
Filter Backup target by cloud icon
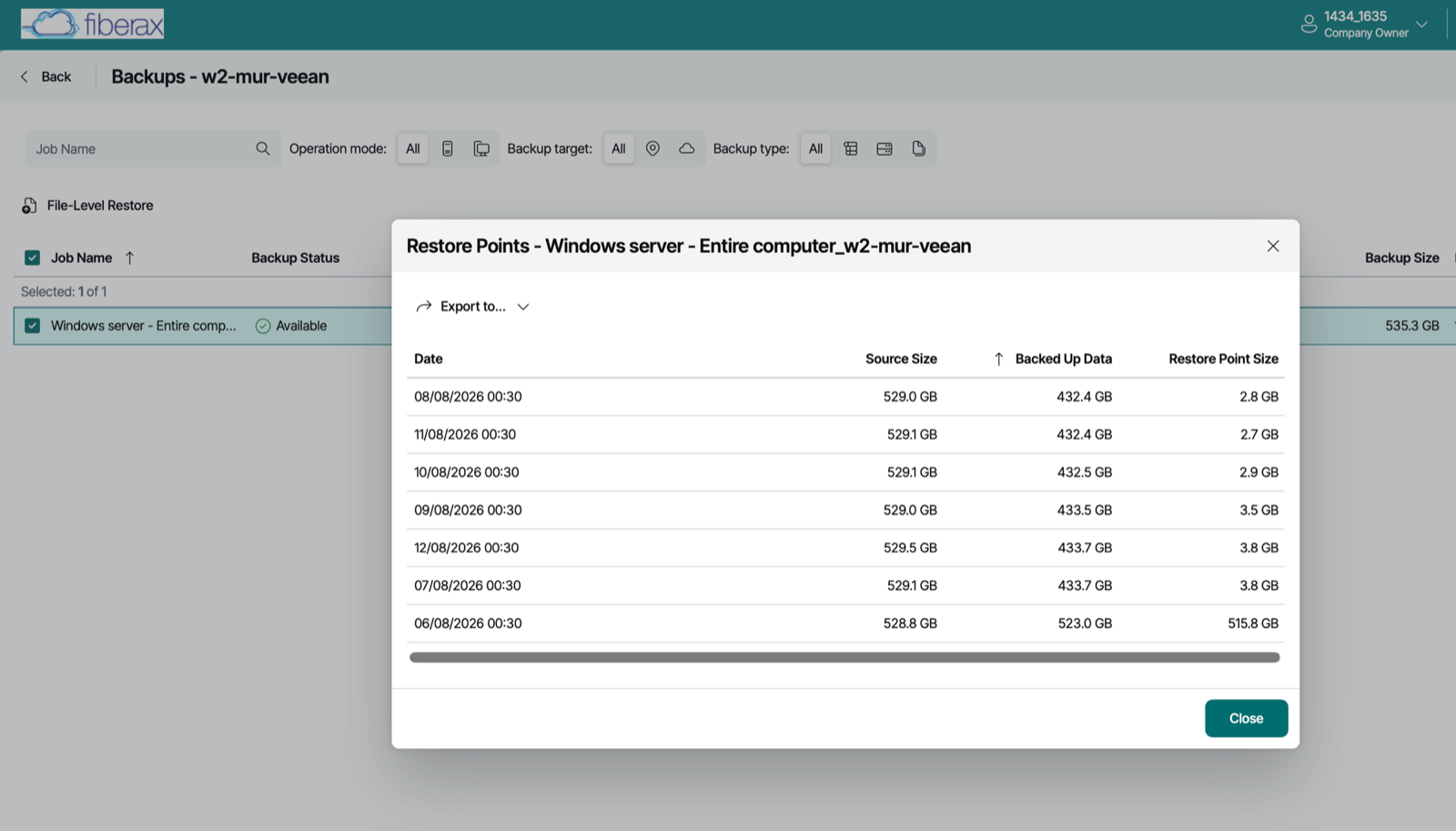[x=687, y=148]
